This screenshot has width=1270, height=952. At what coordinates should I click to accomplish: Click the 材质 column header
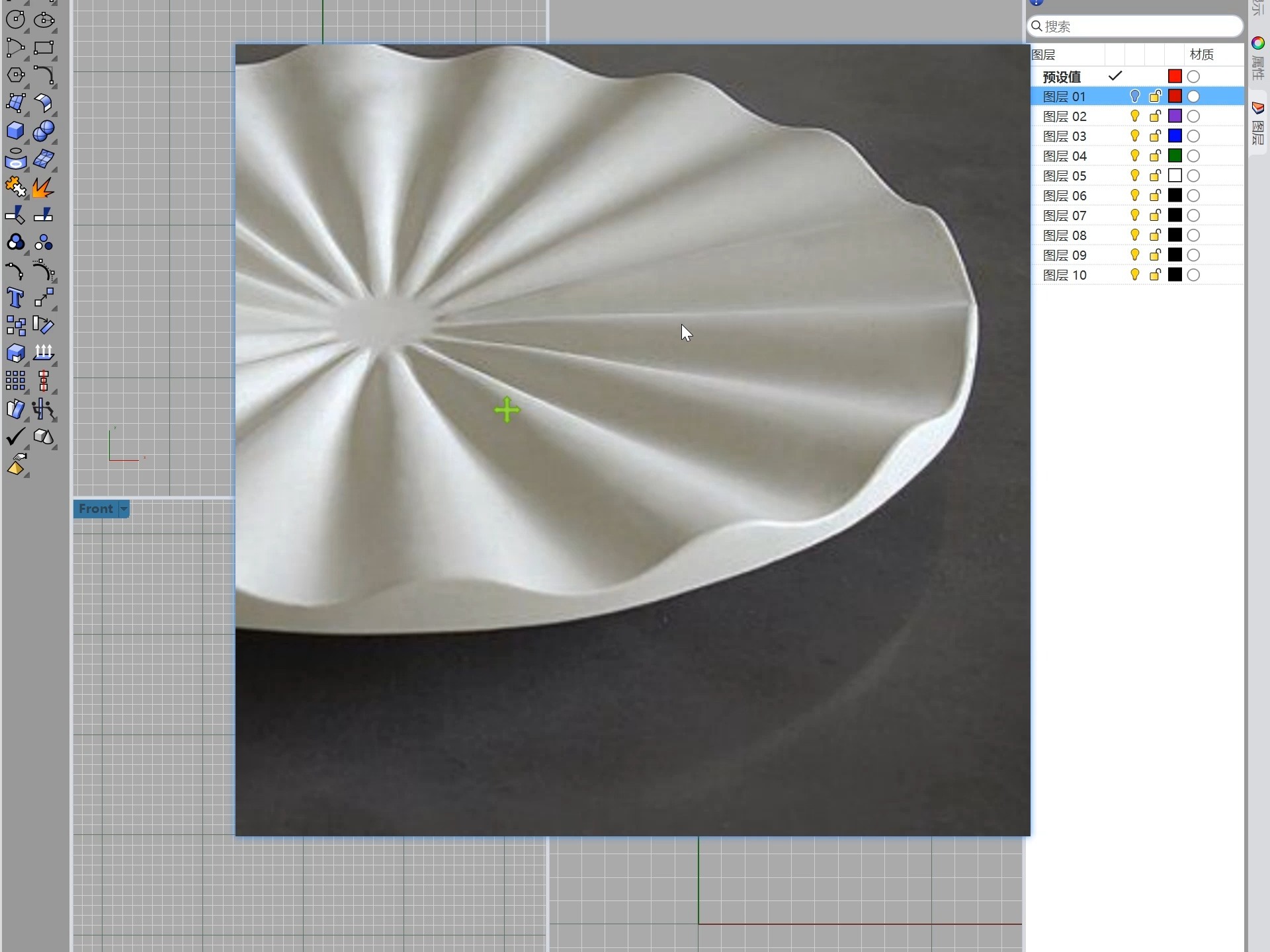click(1201, 54)
